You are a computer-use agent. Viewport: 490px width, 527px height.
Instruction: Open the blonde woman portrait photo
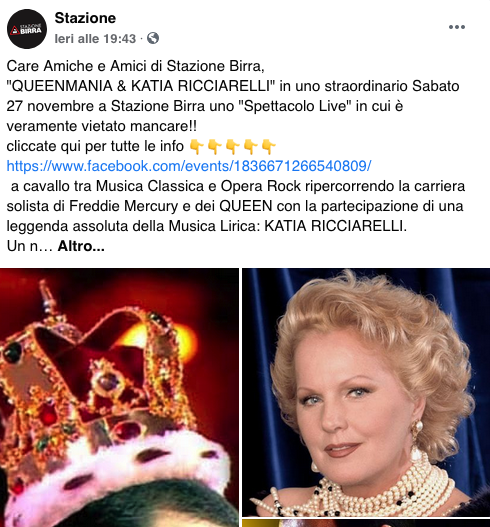(366, 392)
